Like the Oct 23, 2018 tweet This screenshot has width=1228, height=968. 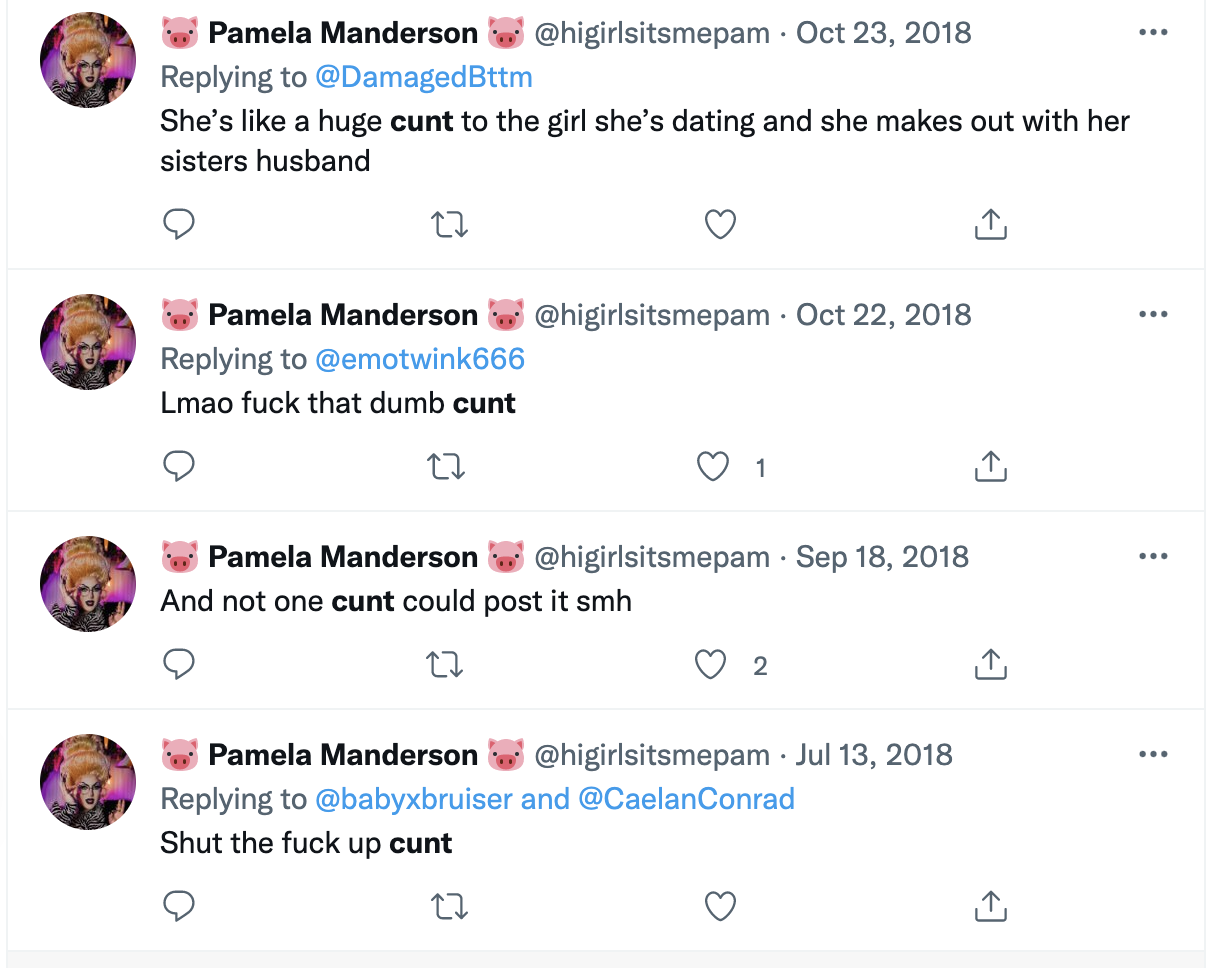click(x=720, y=225)
